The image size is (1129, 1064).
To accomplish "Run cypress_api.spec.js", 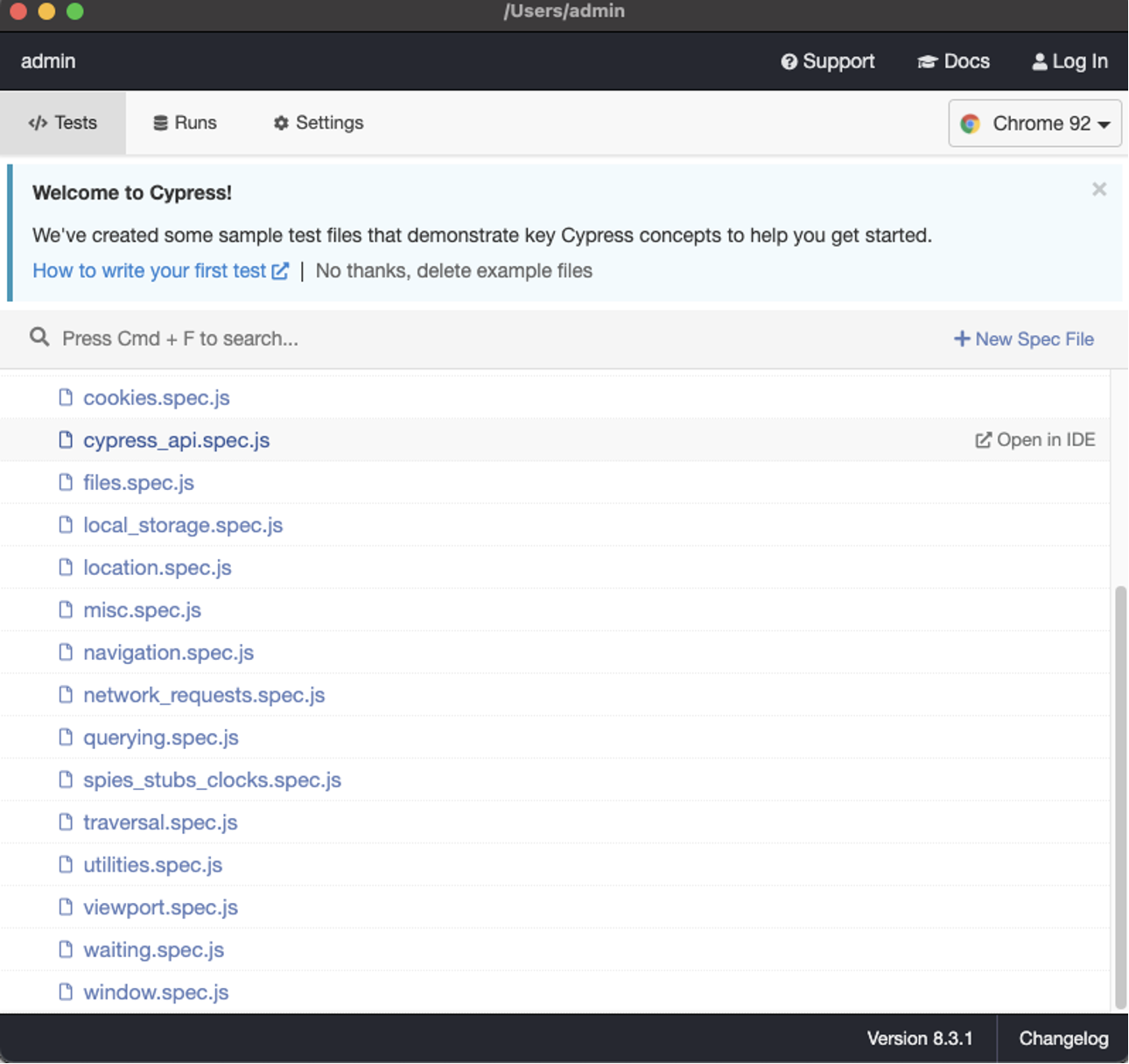I will pyautogui.click(x=176, y=440).
